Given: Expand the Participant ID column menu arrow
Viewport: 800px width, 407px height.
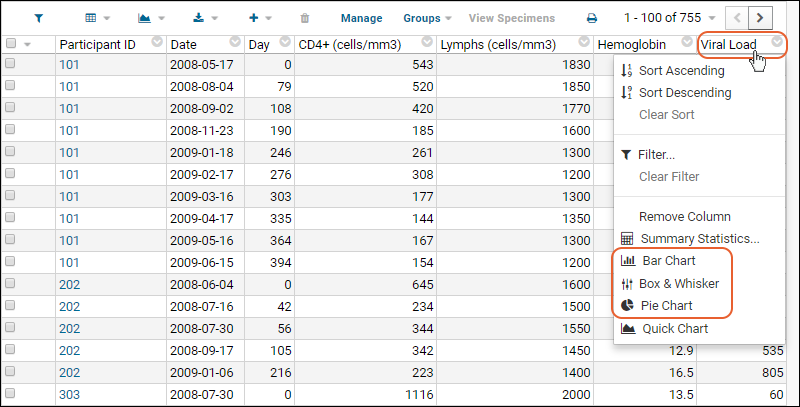Looking at the screenshot, I should [157, 42].
